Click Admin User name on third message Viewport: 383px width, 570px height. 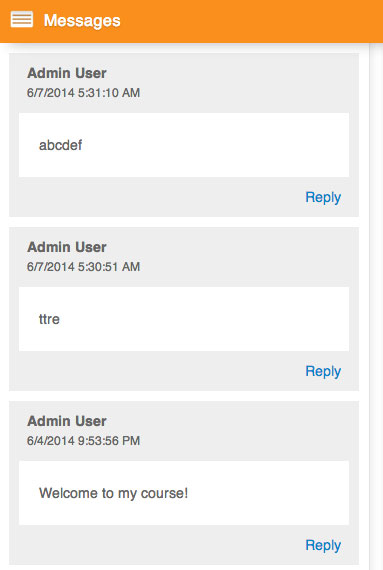67,421
